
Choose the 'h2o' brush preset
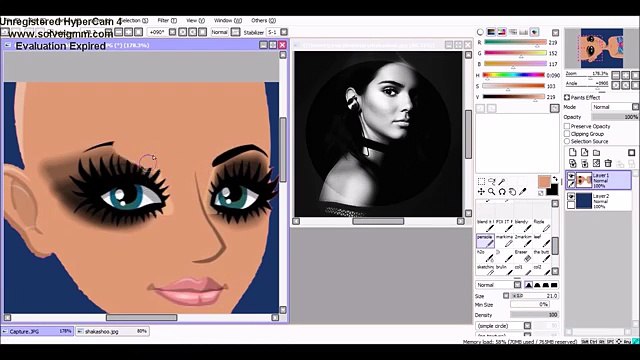(485, 256)
